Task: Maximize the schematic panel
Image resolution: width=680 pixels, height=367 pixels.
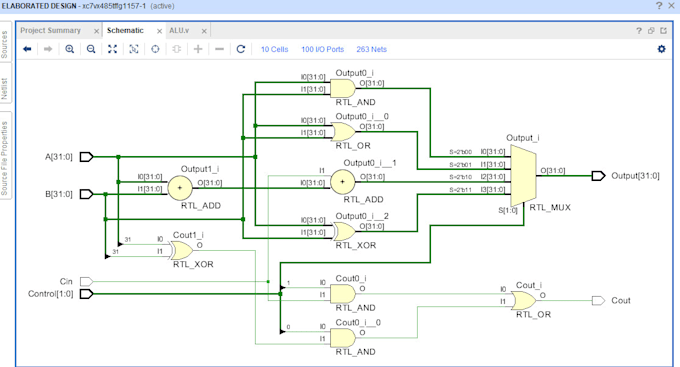Action: point(664,30)
